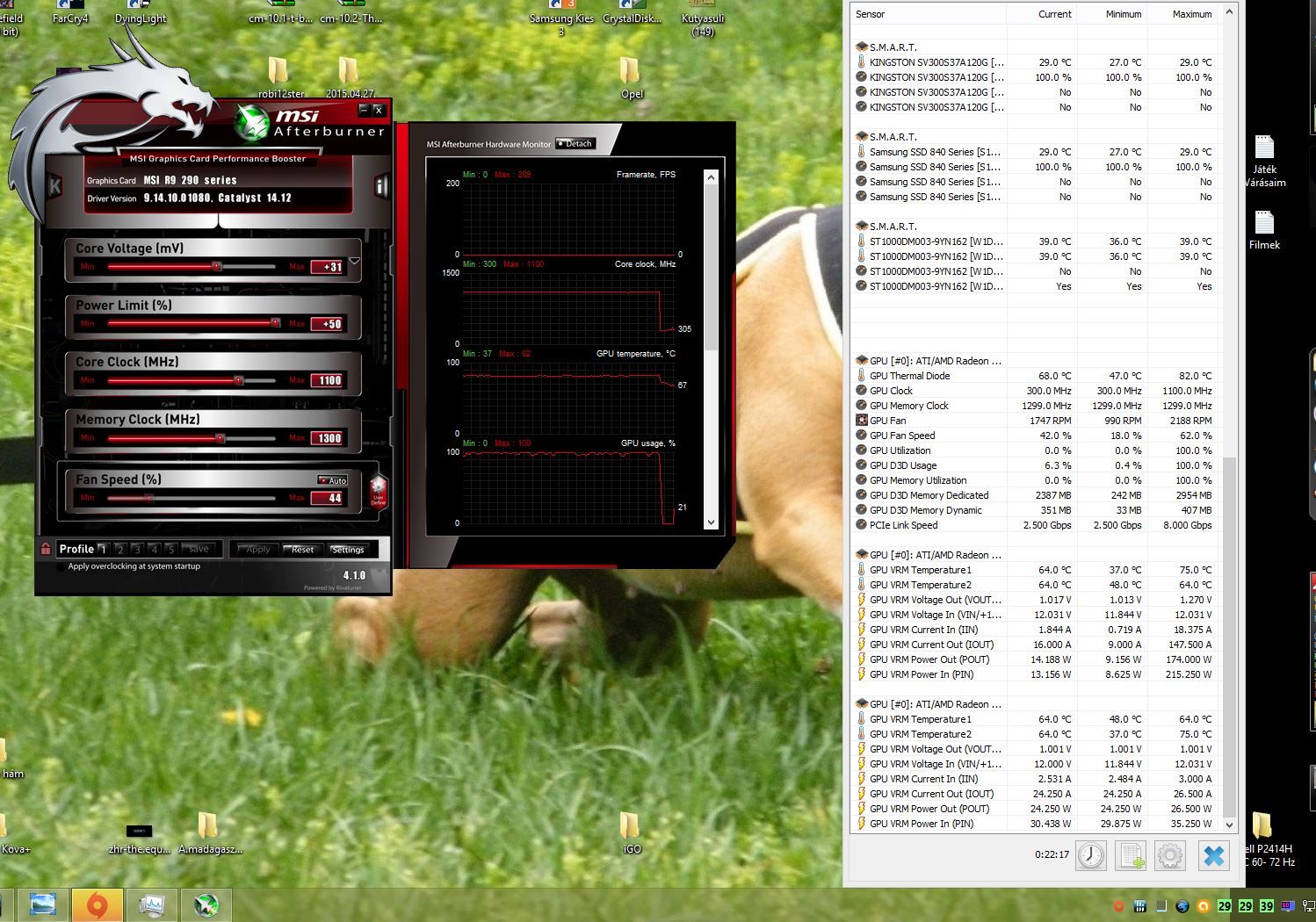The height and width of the screenshot is (922, 1316).
Task: Click the Afterburner Reset button
Action: click(302, 550)
